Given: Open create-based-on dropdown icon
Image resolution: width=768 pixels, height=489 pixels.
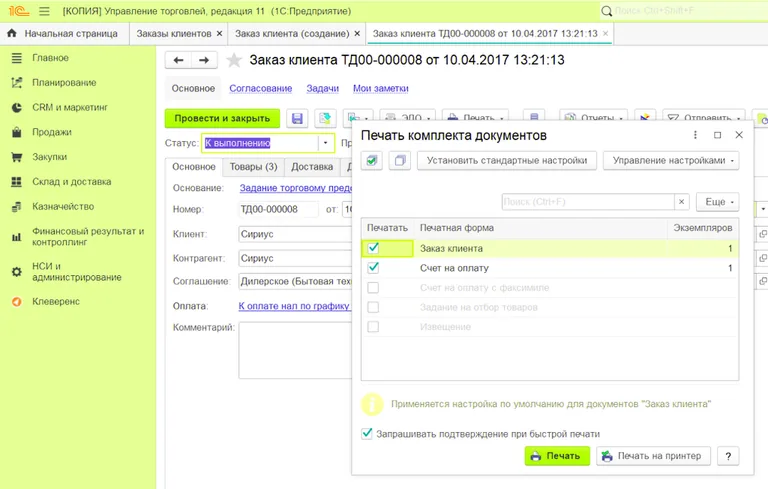Looking at the screenshot, I should point(358,117).
